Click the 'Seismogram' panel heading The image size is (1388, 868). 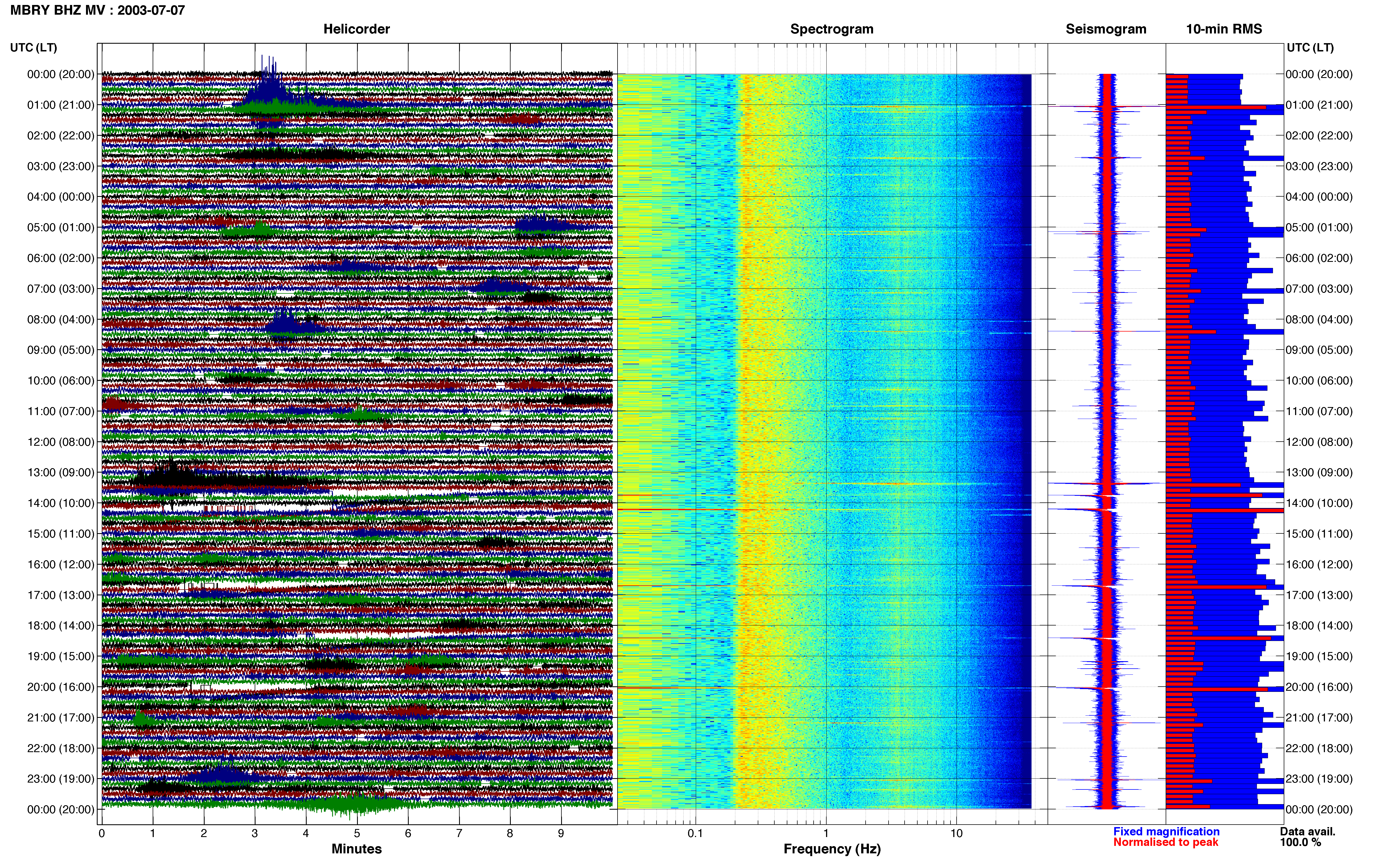coord(1106,29)
